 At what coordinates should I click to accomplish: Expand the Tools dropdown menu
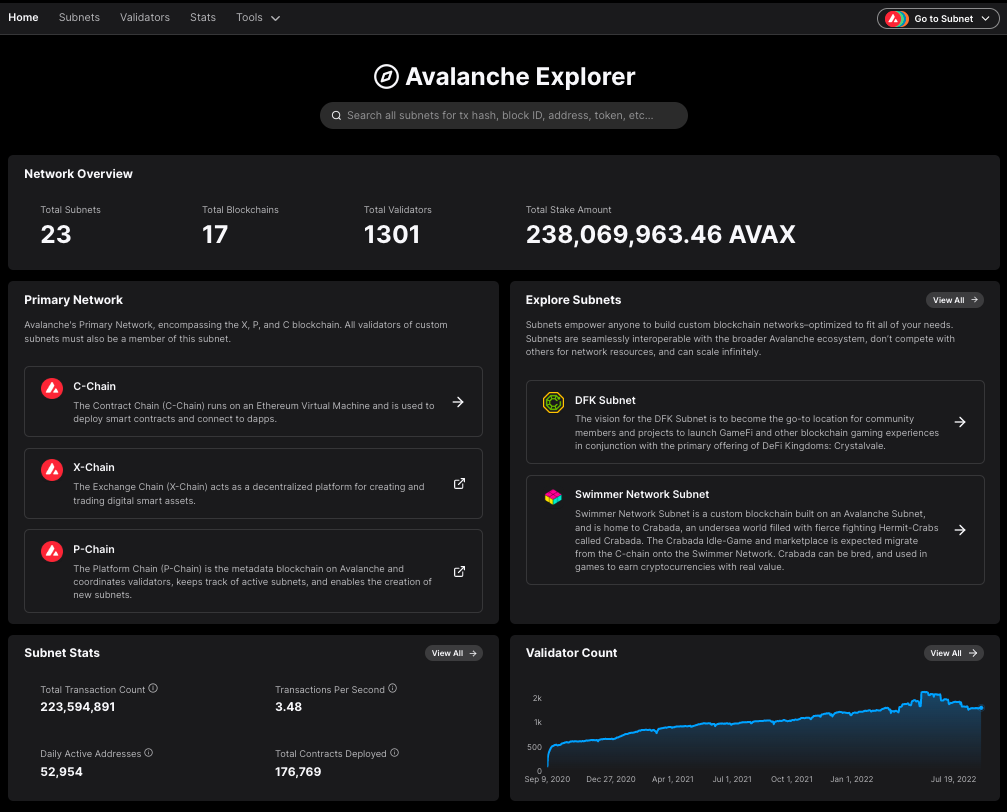257,17
